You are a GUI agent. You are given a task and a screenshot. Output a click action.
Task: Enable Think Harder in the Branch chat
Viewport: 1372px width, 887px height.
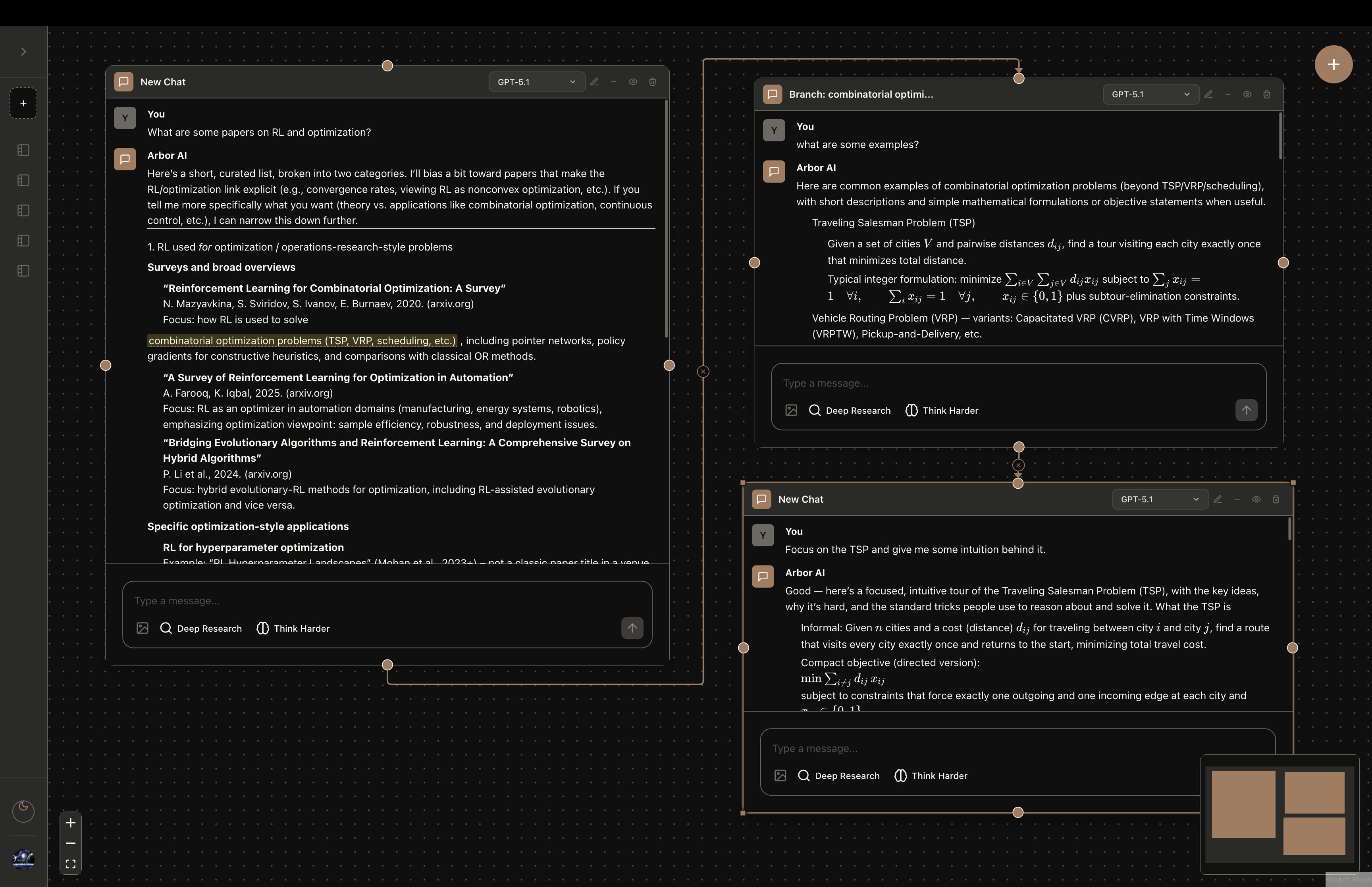coord(942,410)
